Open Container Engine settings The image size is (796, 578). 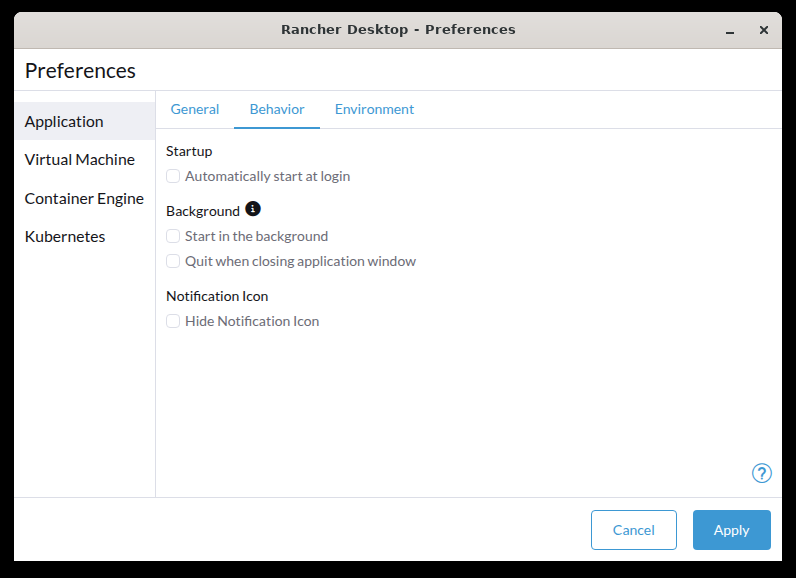84,198
